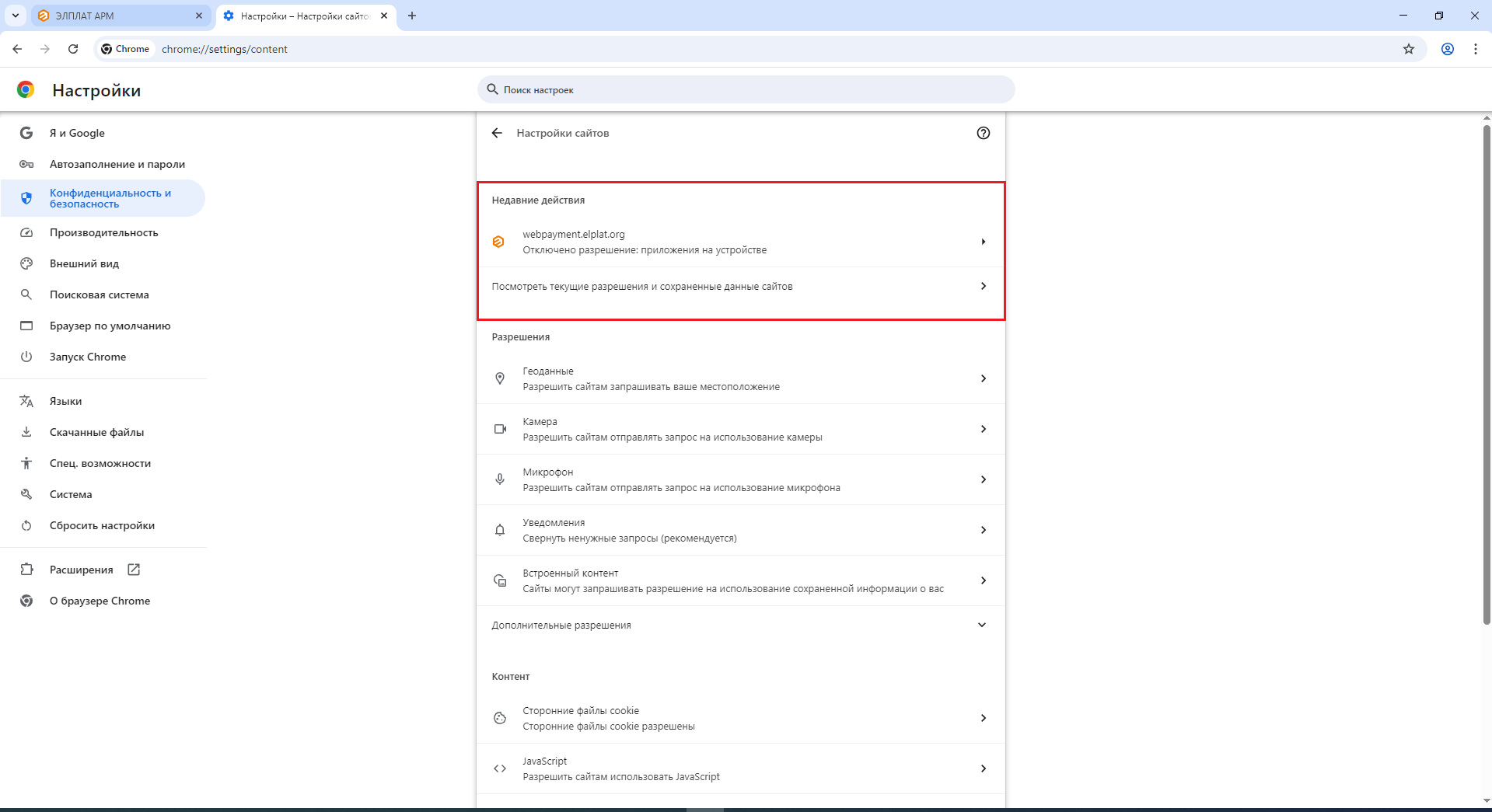
Task: Open Микрофон permission settings
Action: pyautogui.click(x=741, y=479)
